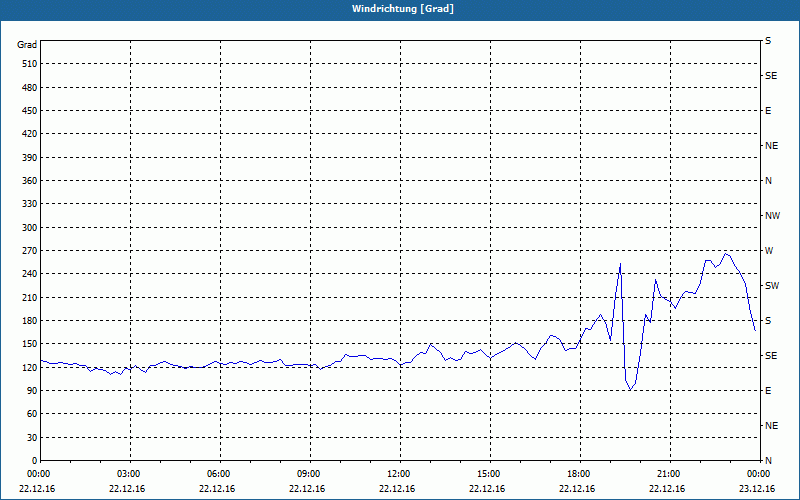Viewport: 800px width, 500px height.
Task: Click the 420 degree axis label
Action: (30, 134)
